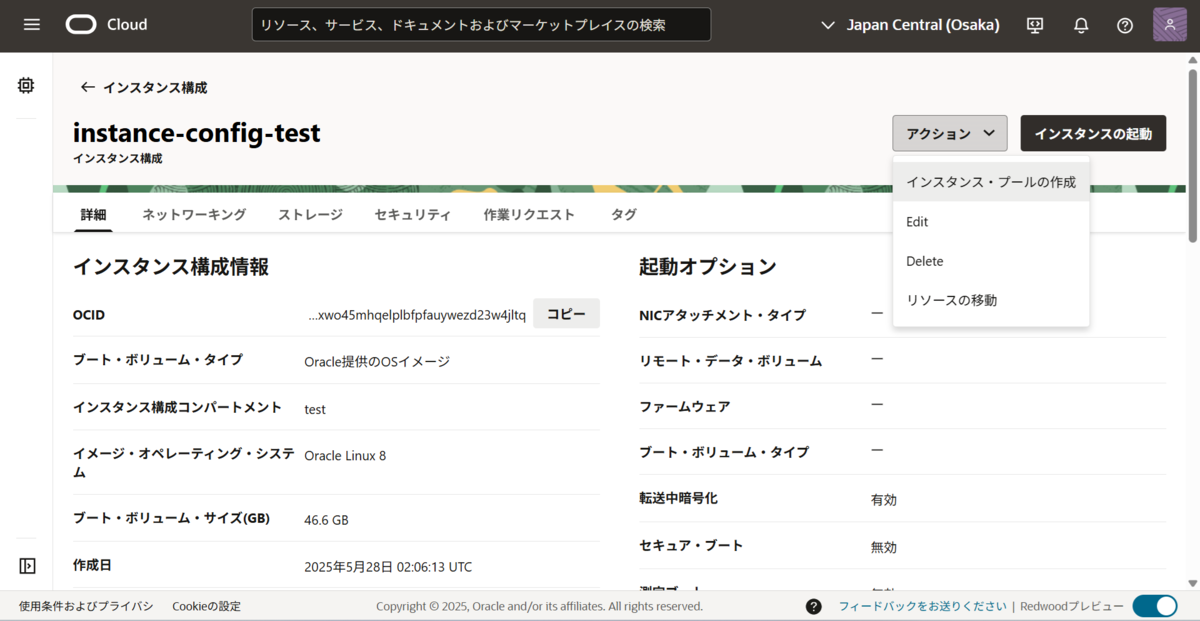Screen dimensions: 1200x621
Task: Open 使用条件およびプライバシ link
Action: [86, 606]
